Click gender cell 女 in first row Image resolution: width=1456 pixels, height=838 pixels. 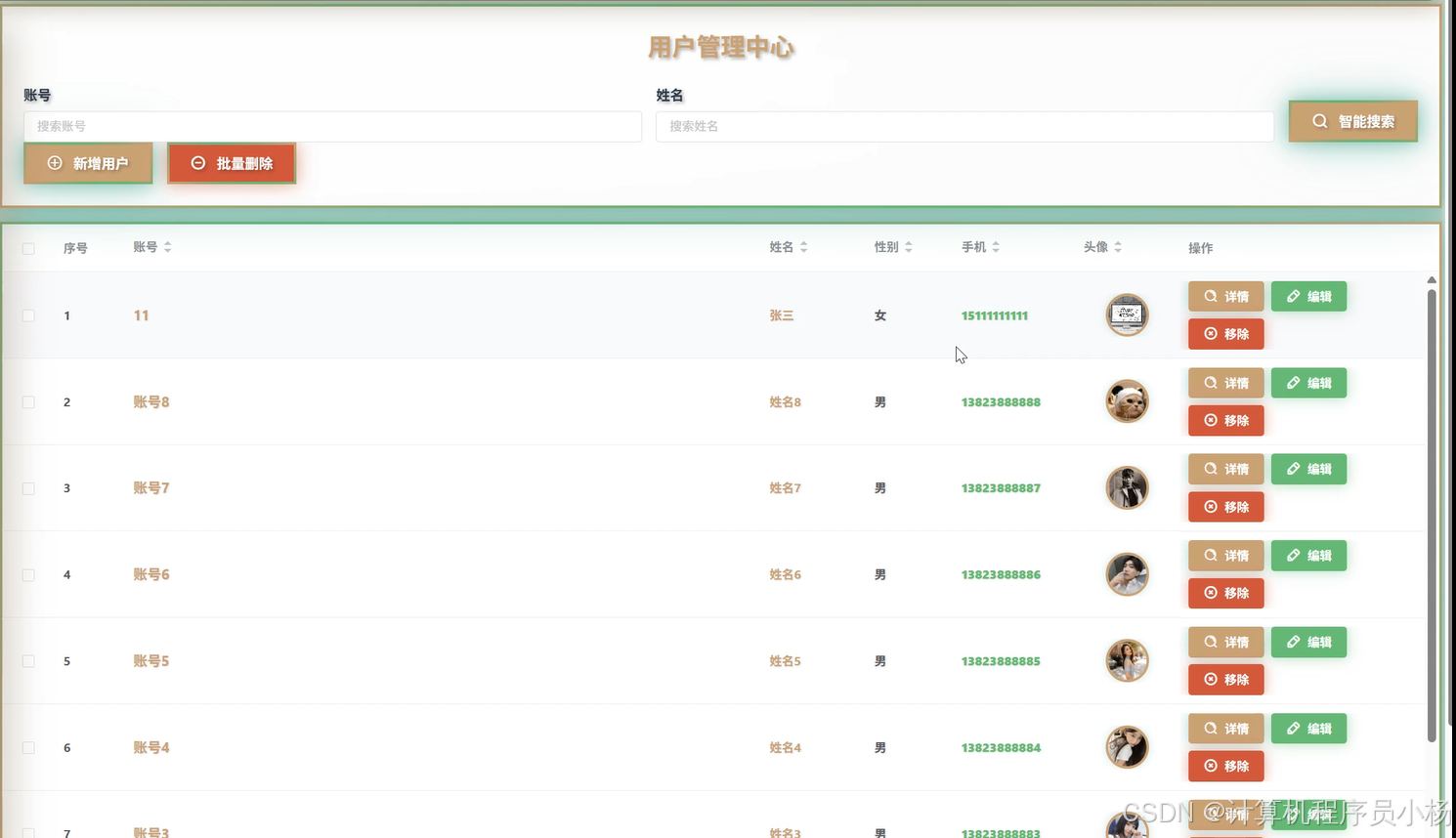click(880, 315)
